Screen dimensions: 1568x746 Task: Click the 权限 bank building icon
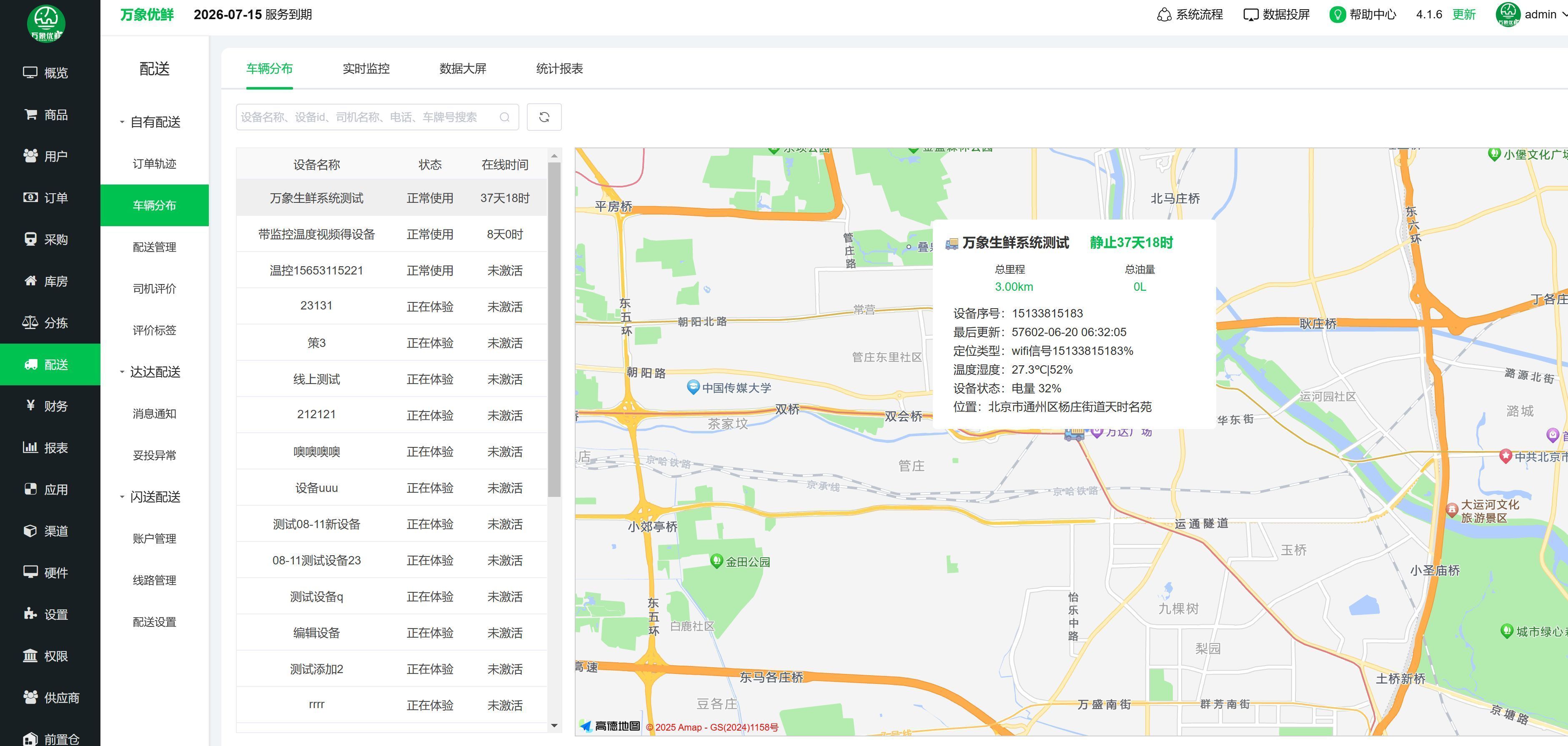coord(30,656)
